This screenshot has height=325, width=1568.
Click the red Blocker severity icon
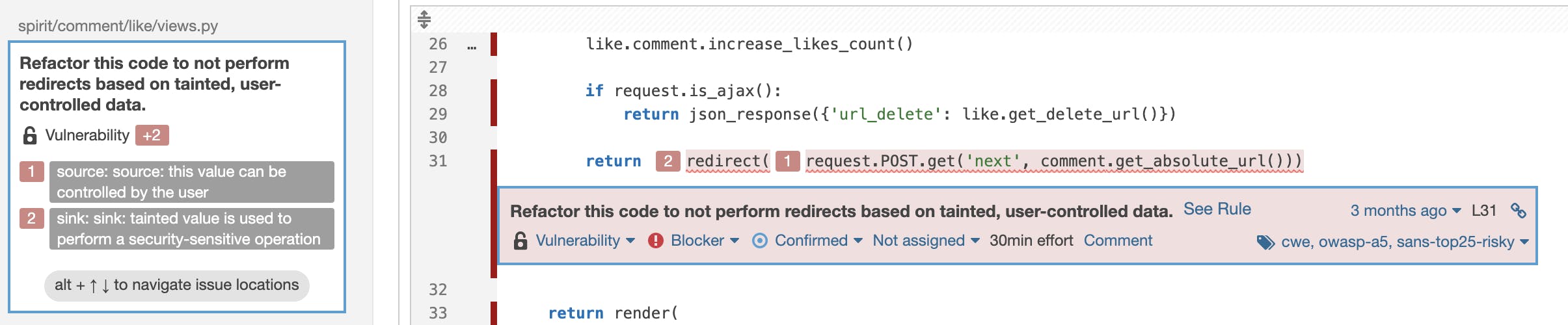tap(656, 240)
